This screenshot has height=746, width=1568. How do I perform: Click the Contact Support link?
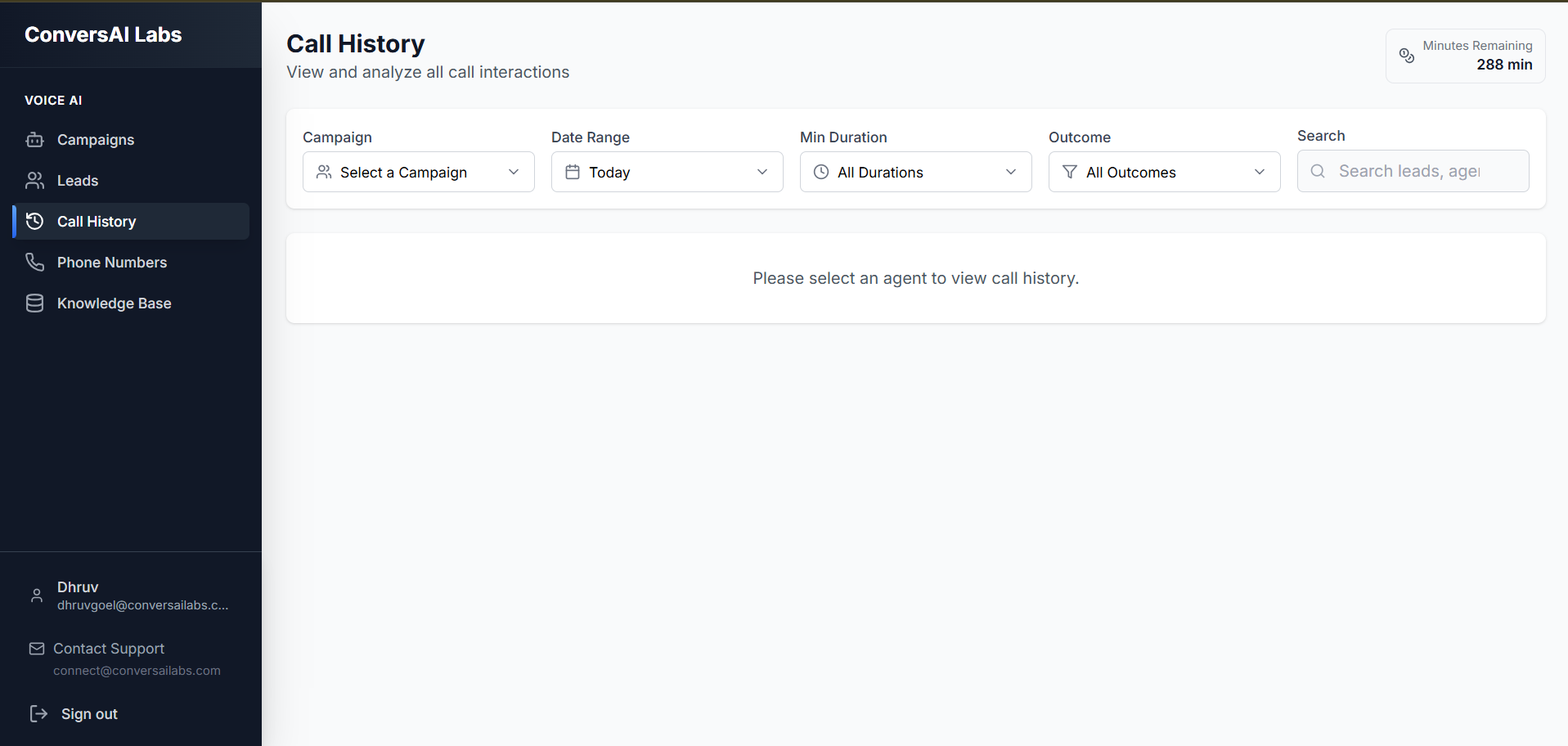[x=109, y=649]
